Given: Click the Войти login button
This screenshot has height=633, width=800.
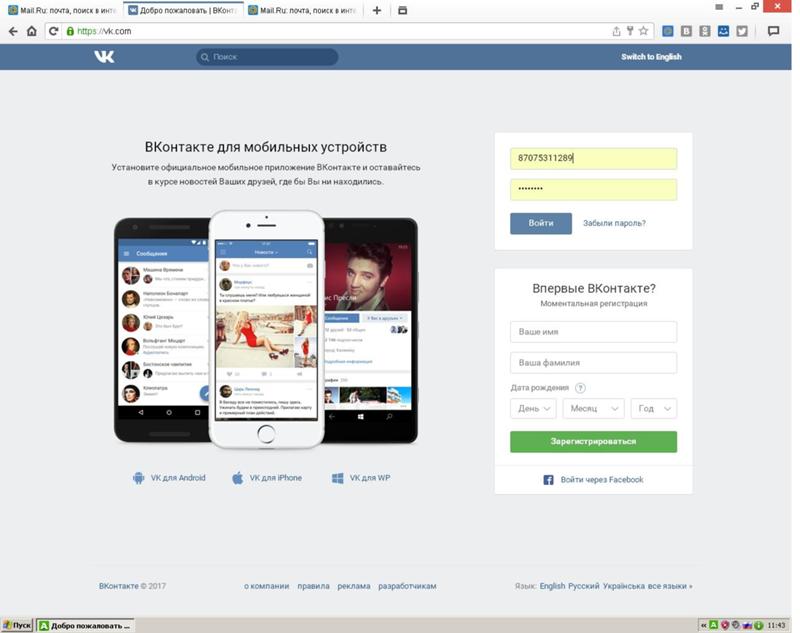Looking at the screenshot, I should coord(541,223).
